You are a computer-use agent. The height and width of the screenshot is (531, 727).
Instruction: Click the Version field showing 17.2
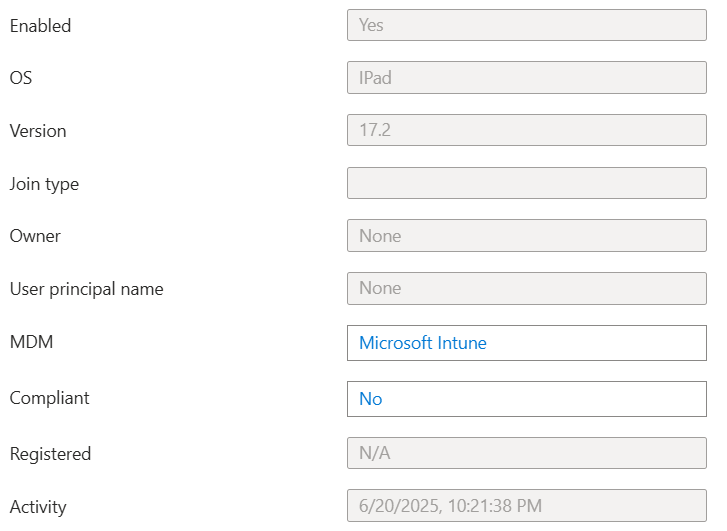coord(526,130)
